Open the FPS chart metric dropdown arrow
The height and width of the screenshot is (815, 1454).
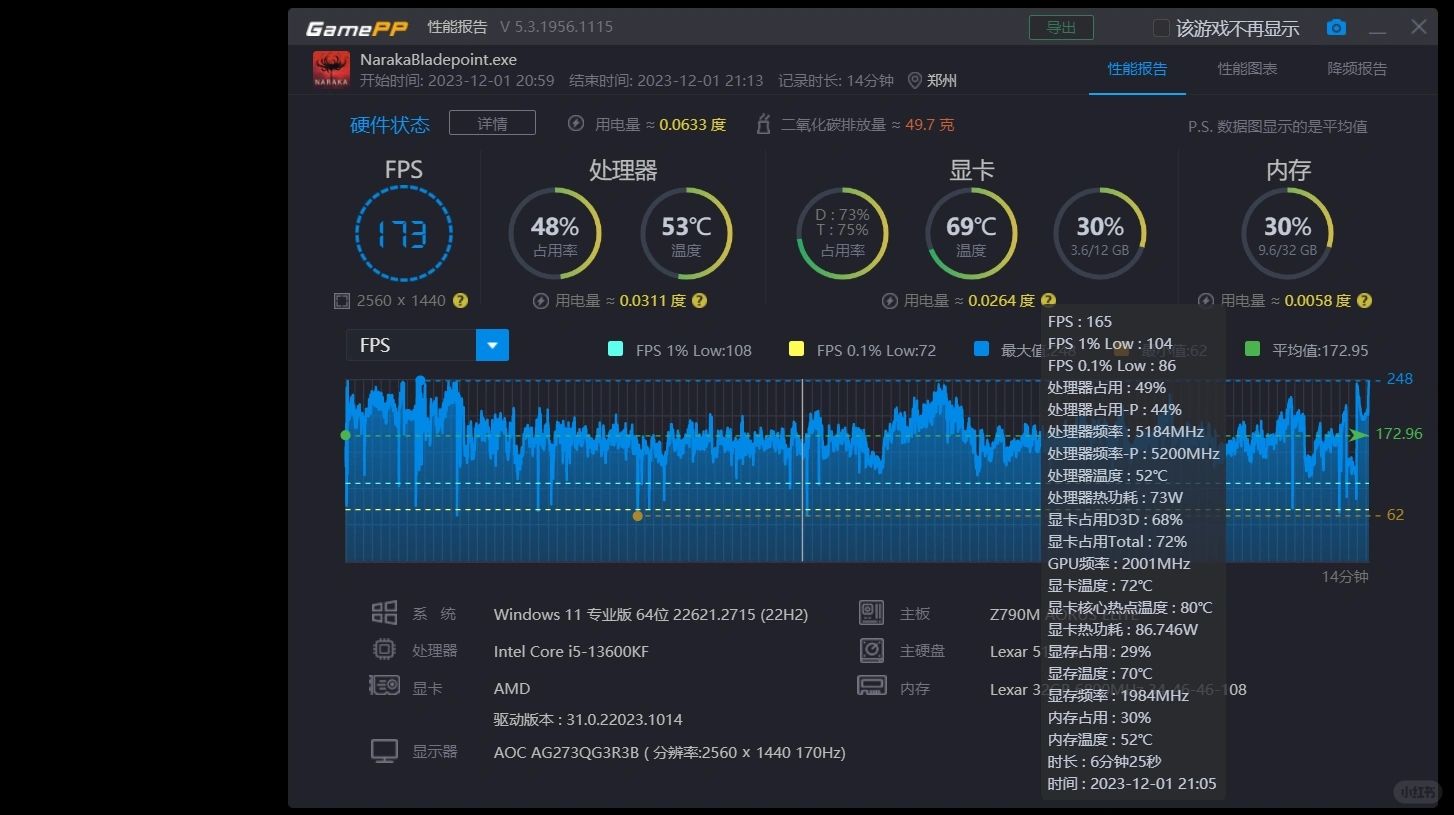pyautogui.click(x=492, y=345)
